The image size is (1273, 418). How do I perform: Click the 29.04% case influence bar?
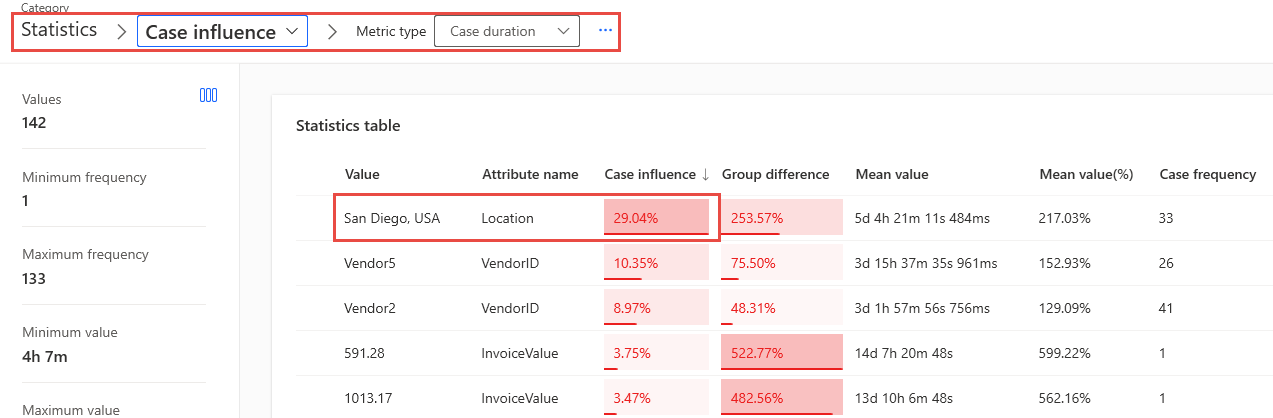(656, 218)
